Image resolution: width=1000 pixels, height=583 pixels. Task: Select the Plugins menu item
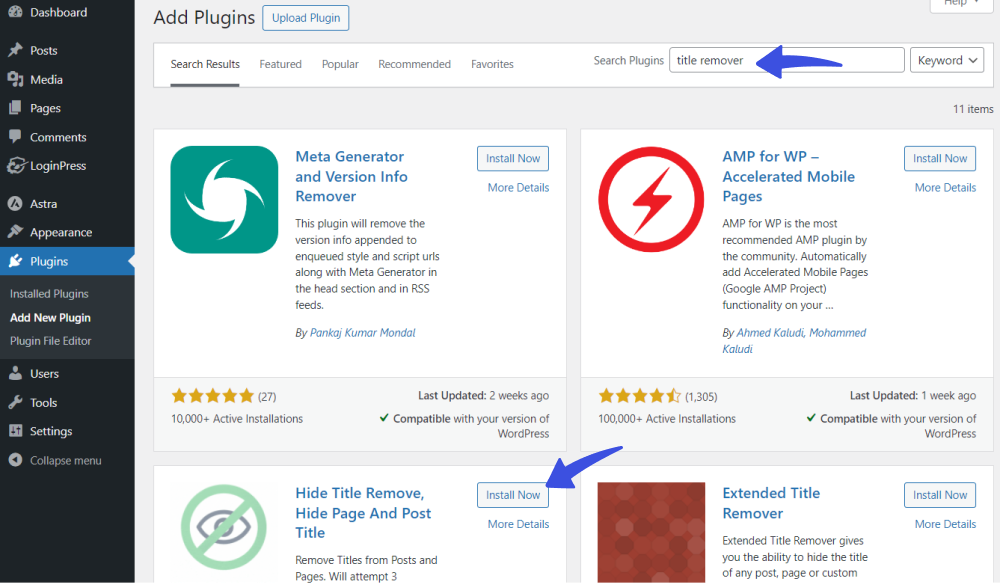pos(67,261)
